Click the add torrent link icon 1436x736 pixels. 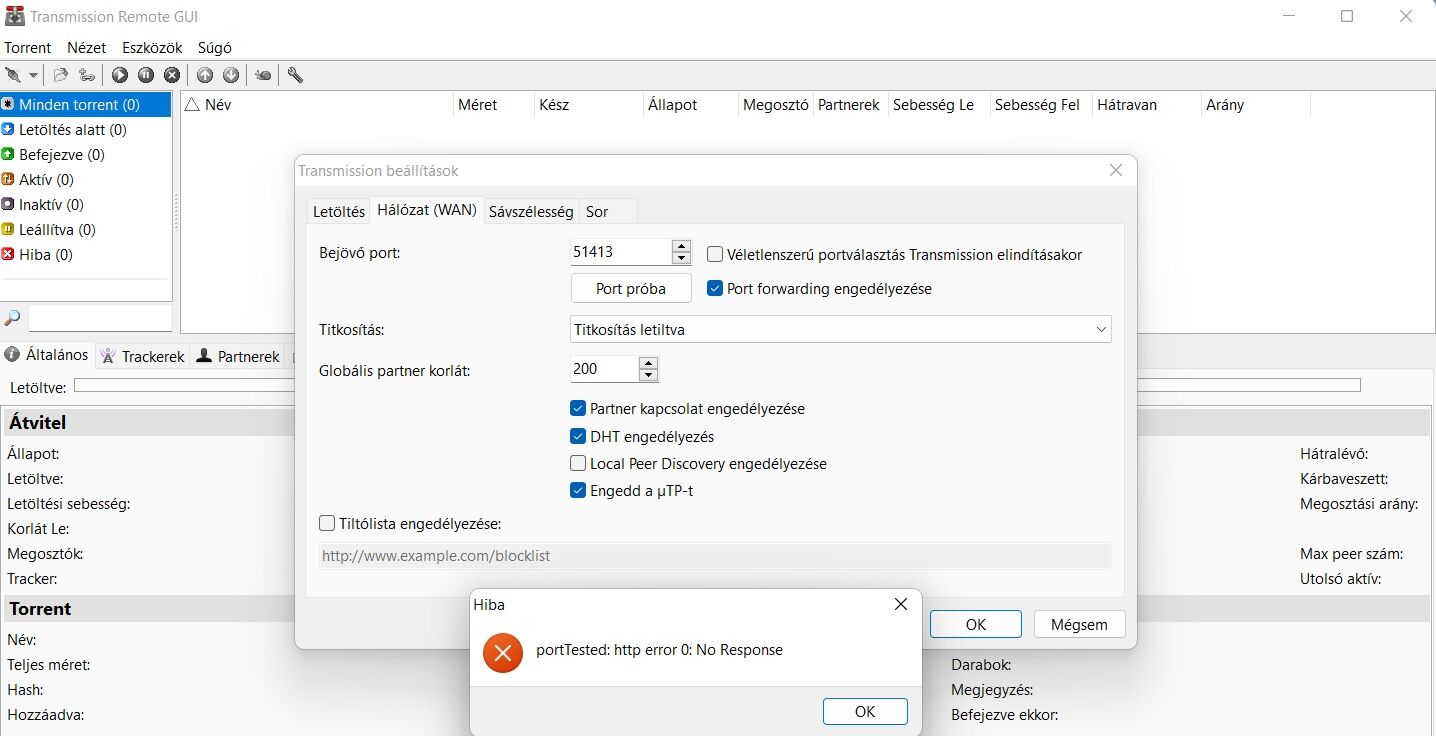[87, 75]
